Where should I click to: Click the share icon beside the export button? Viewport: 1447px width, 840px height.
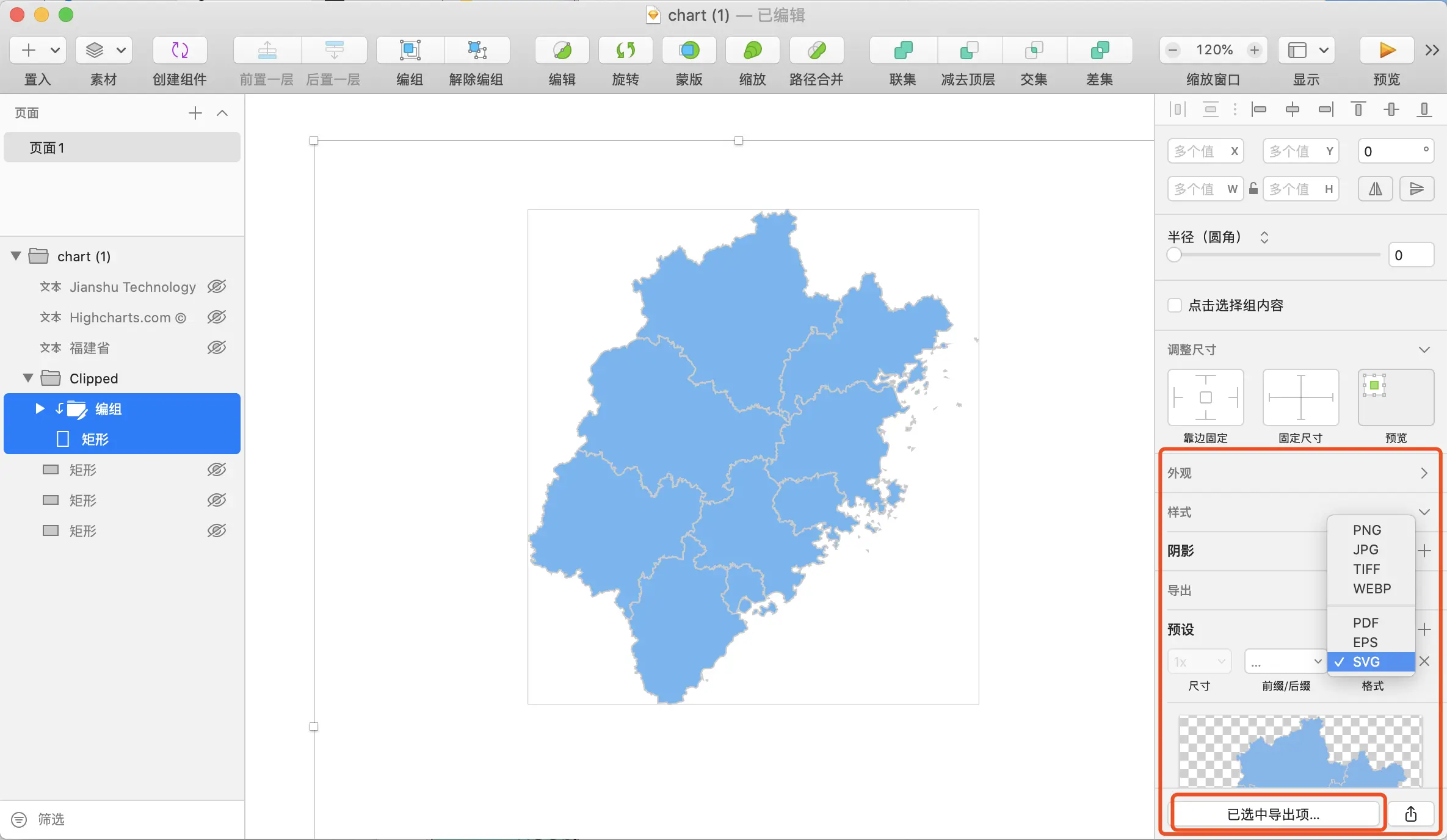coord(1410,814)
